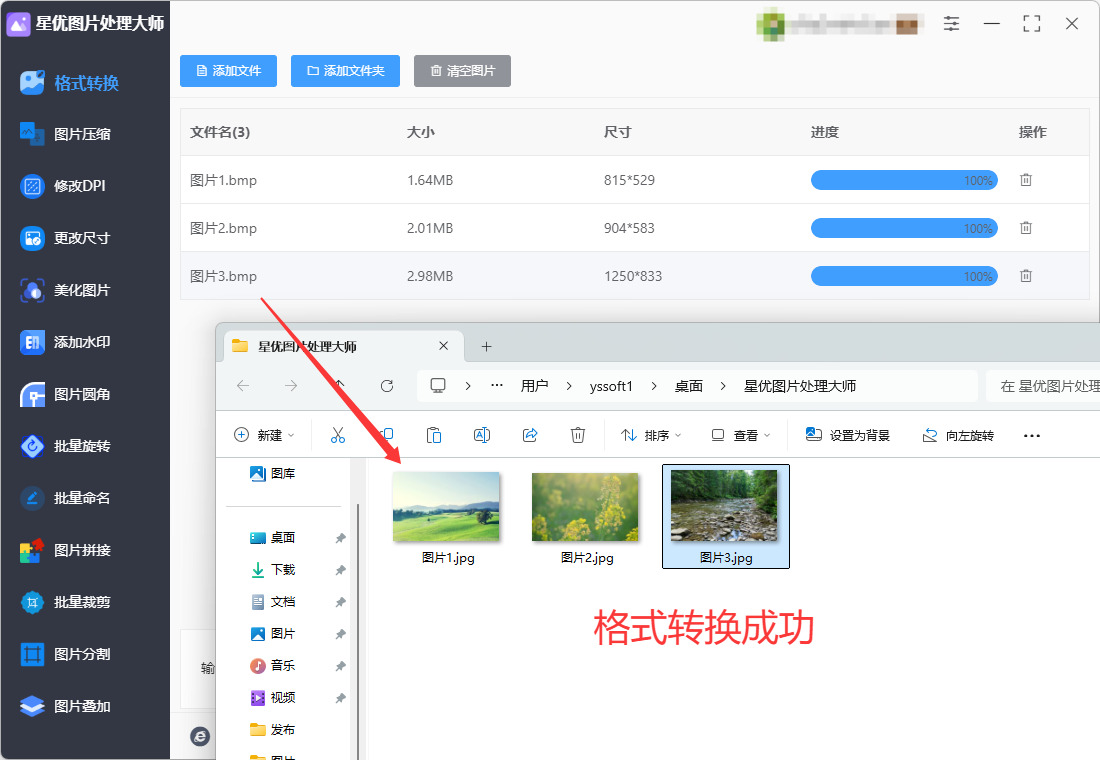Image resolution: width=1100 pixels, height=760 pixels.
Task: Click 设置为背景 set as background
Action: pyautogui.click(x=847, y=435)
